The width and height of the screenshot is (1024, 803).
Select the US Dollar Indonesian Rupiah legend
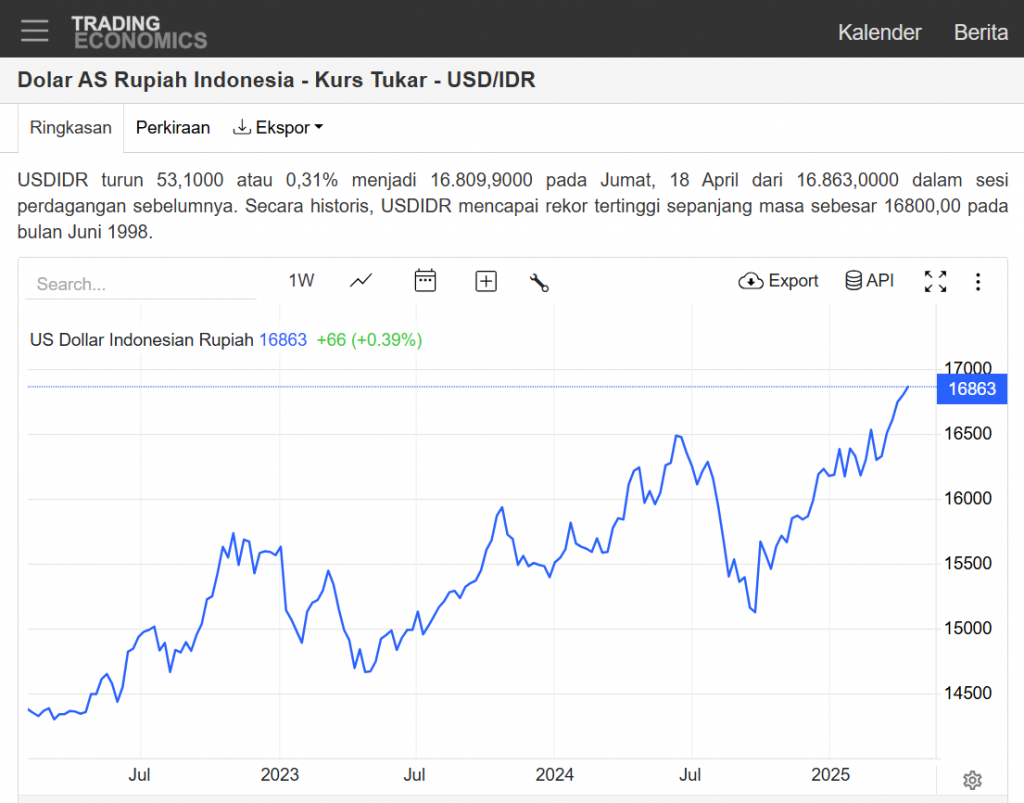click(141, 340)
